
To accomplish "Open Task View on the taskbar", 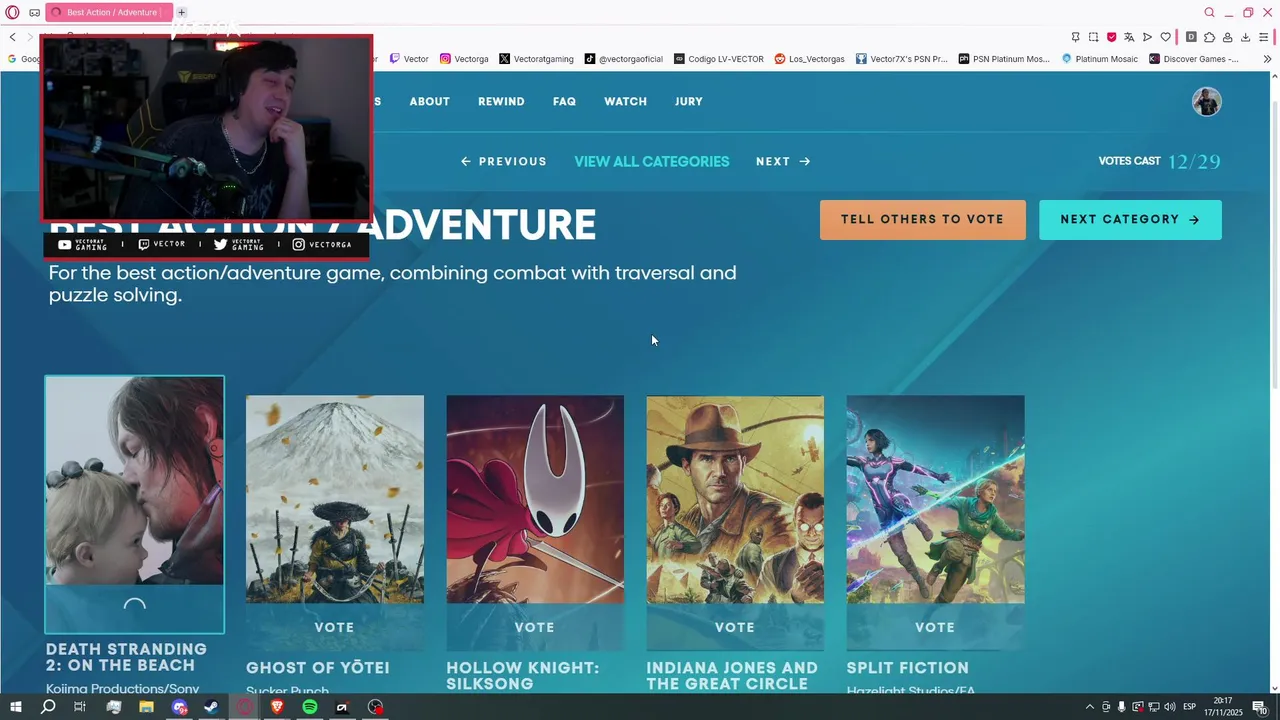I will (80, 707).
